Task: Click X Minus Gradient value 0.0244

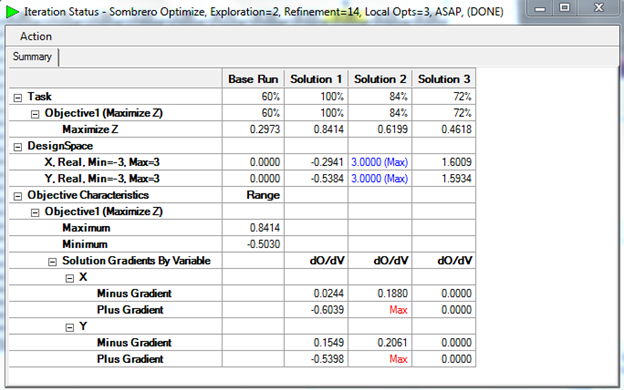Action: point(328,293)
